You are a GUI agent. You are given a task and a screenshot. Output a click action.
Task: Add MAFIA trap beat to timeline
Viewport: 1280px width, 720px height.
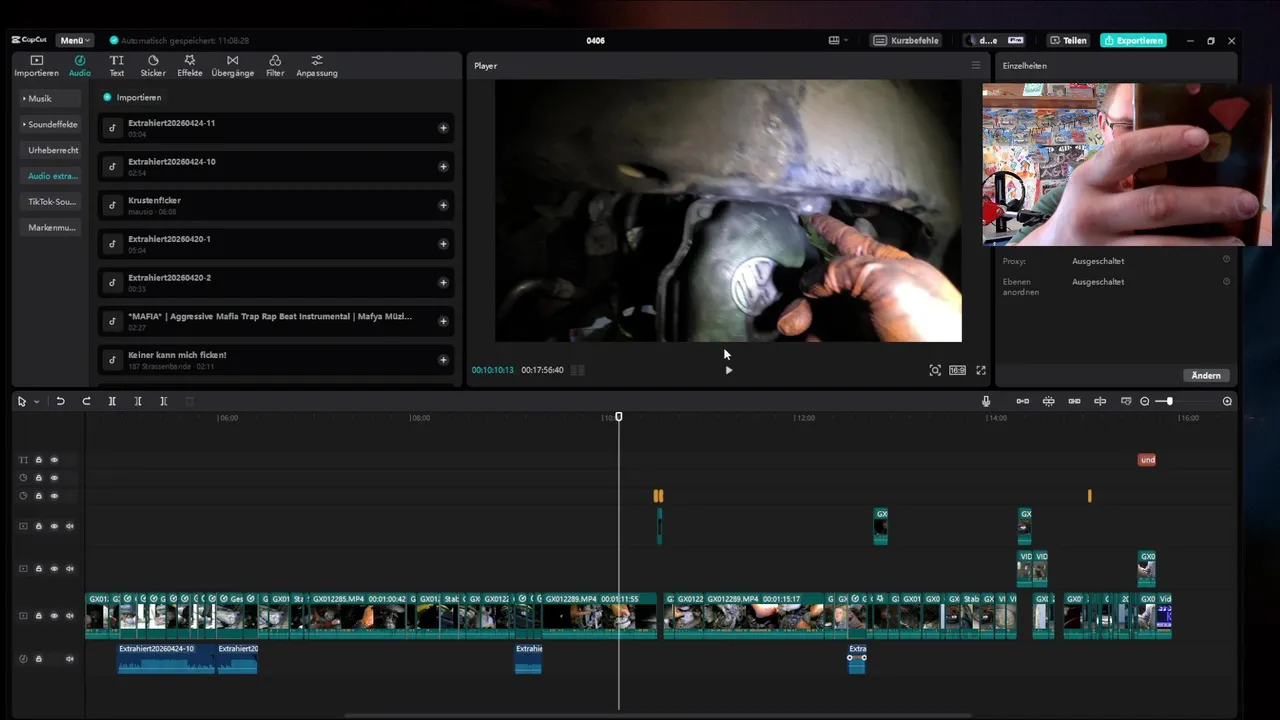tap(443, 321)
